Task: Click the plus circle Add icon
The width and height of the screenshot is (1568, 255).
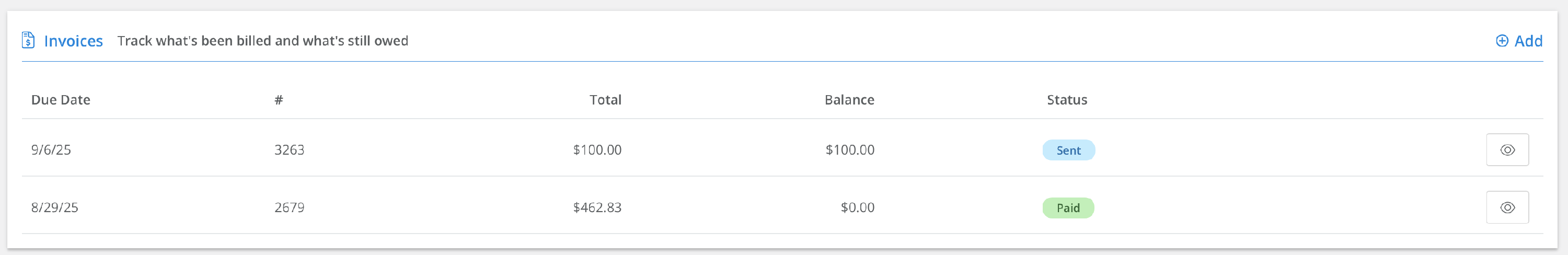Action: tap(1502, 41)
